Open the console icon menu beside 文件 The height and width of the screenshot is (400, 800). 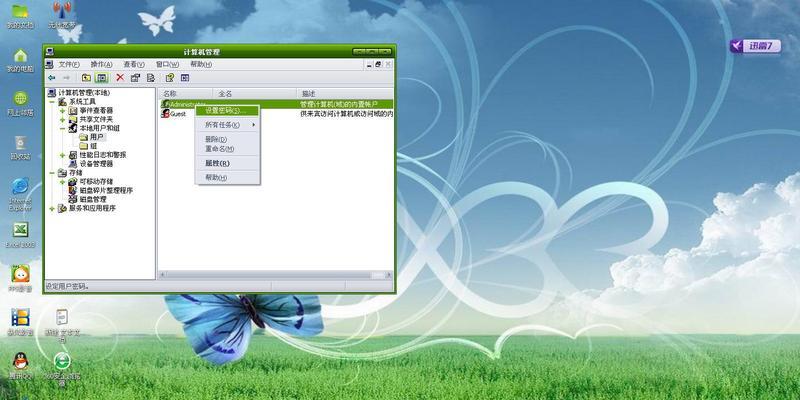coord(49,64)
